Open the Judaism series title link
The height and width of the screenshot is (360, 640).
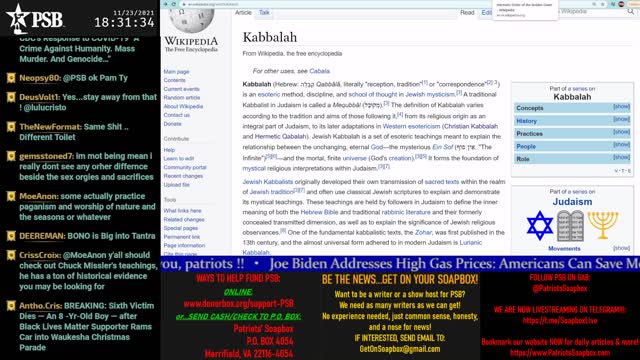pos(572,202)
